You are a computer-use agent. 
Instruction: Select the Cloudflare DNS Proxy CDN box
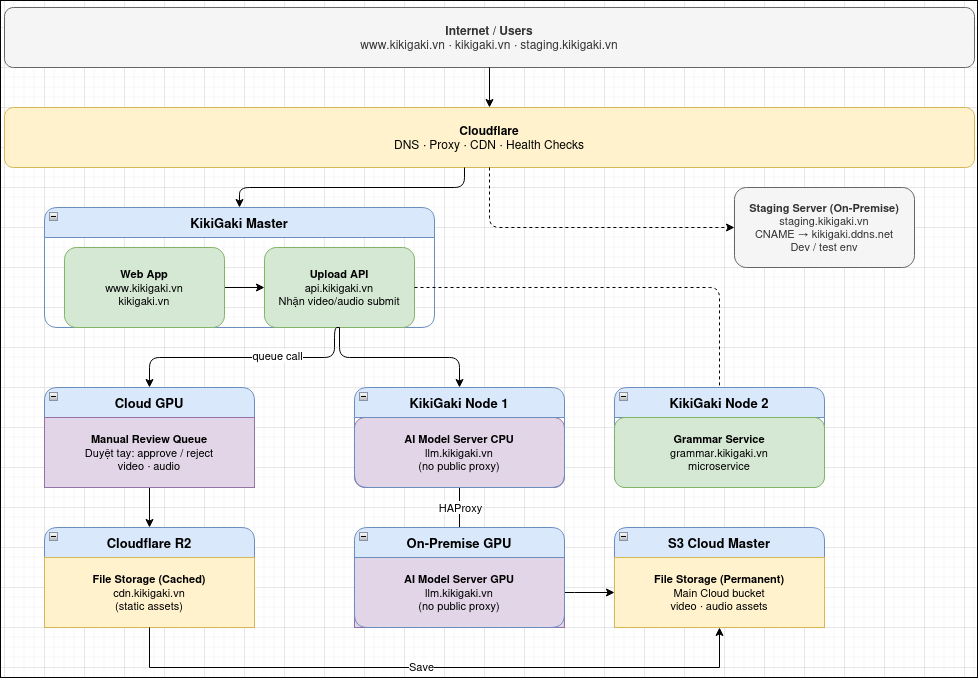(x=489, y=137)
